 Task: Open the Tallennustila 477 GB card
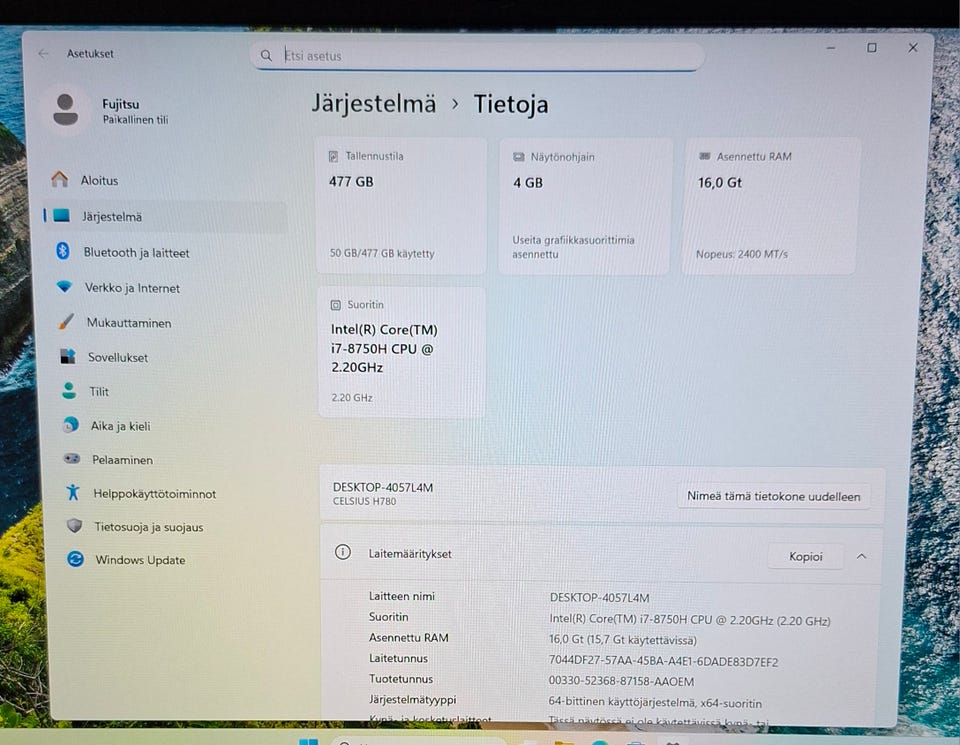click(401, 206)
